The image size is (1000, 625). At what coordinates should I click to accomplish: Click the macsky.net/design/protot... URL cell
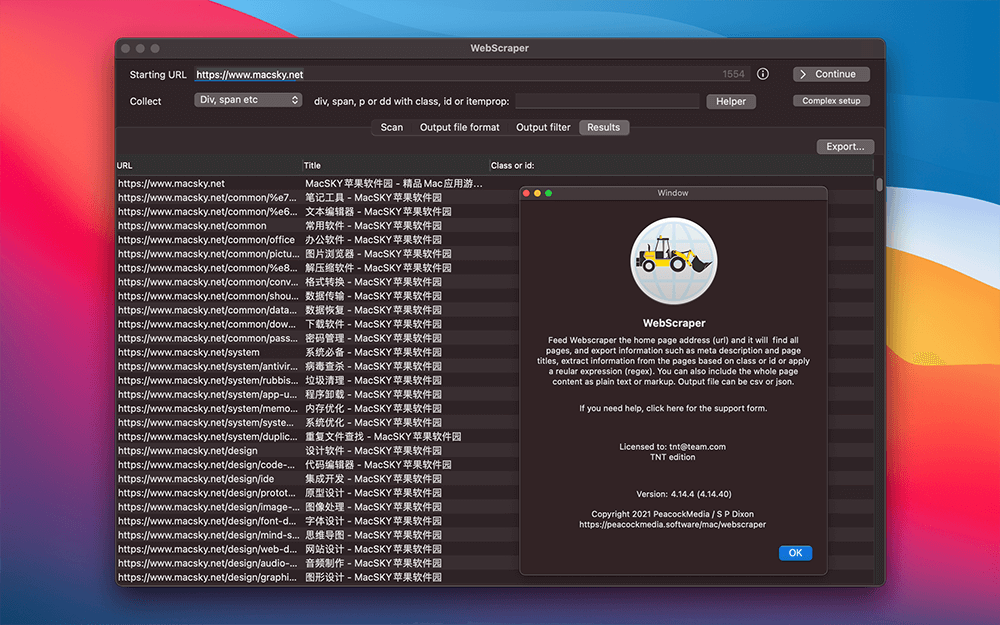click(209, 493)
